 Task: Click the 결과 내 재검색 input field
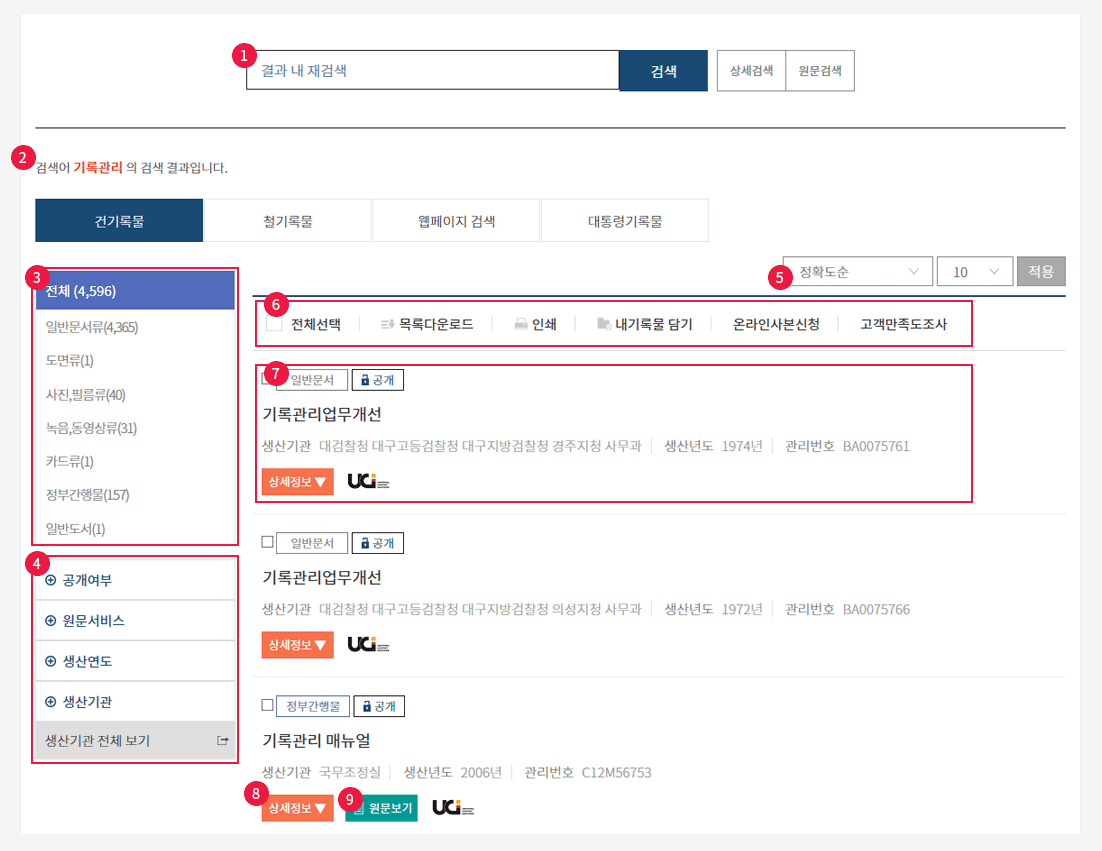[432, 71]
